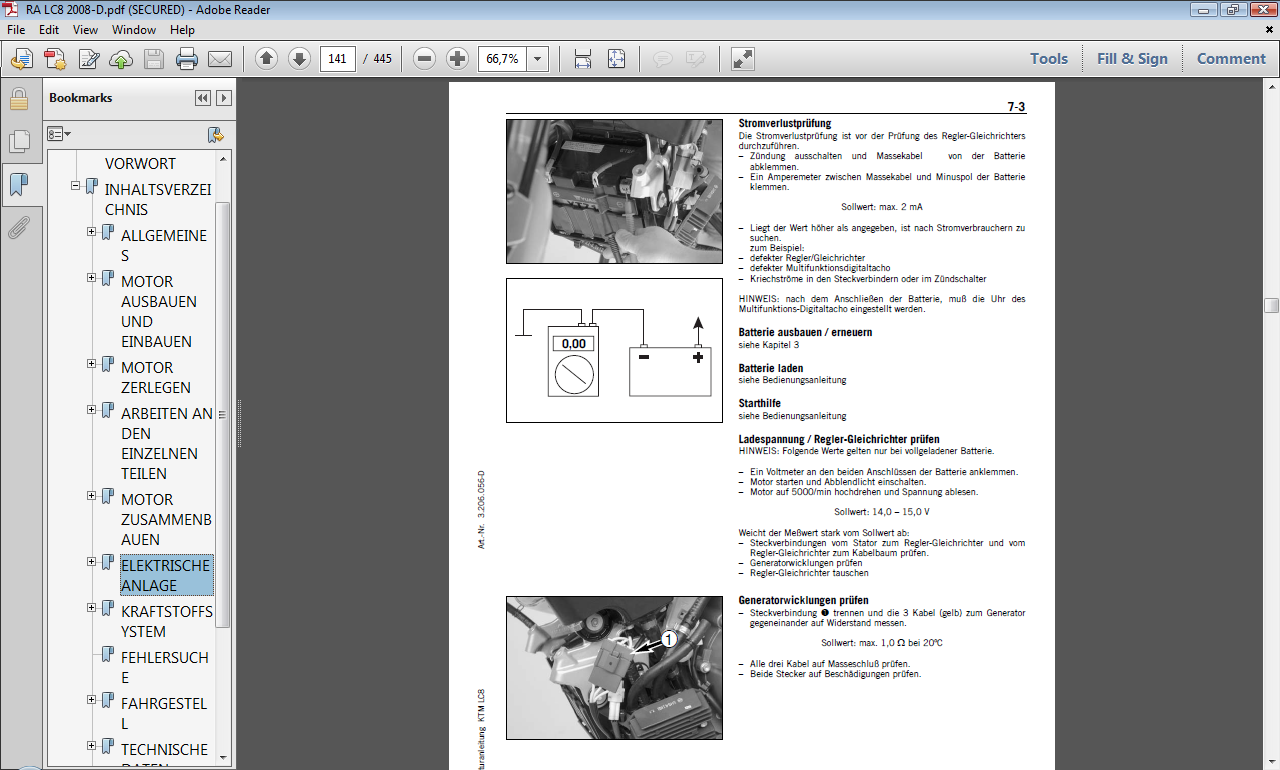
Task: Expand the ELEKTRISCHE ANLAGE bookmark
Action: click(x=92, y=562)
